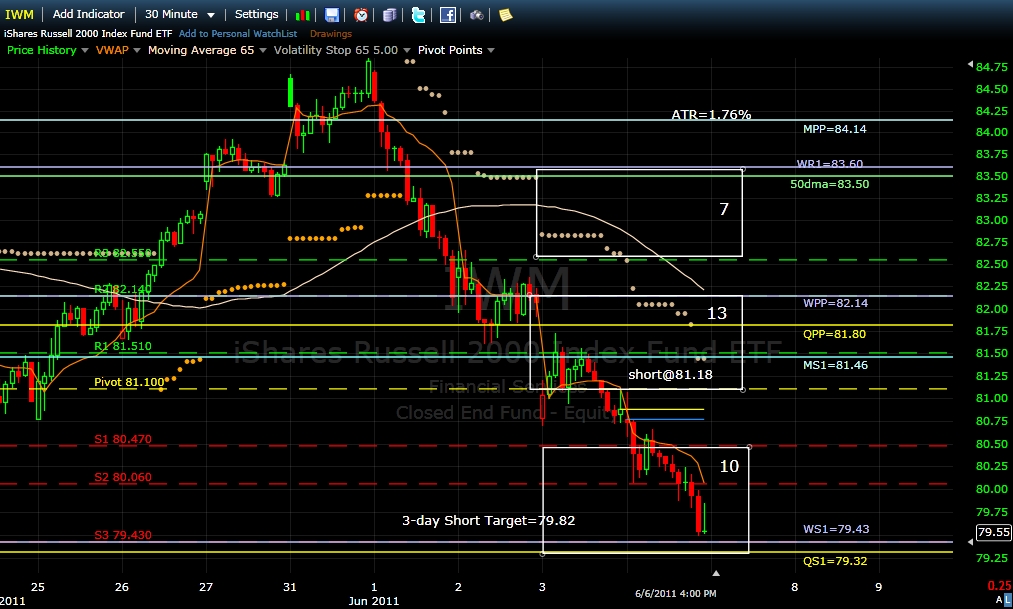
Task: Click the annotation number 10 in lower box
Action: click(729, 466)
